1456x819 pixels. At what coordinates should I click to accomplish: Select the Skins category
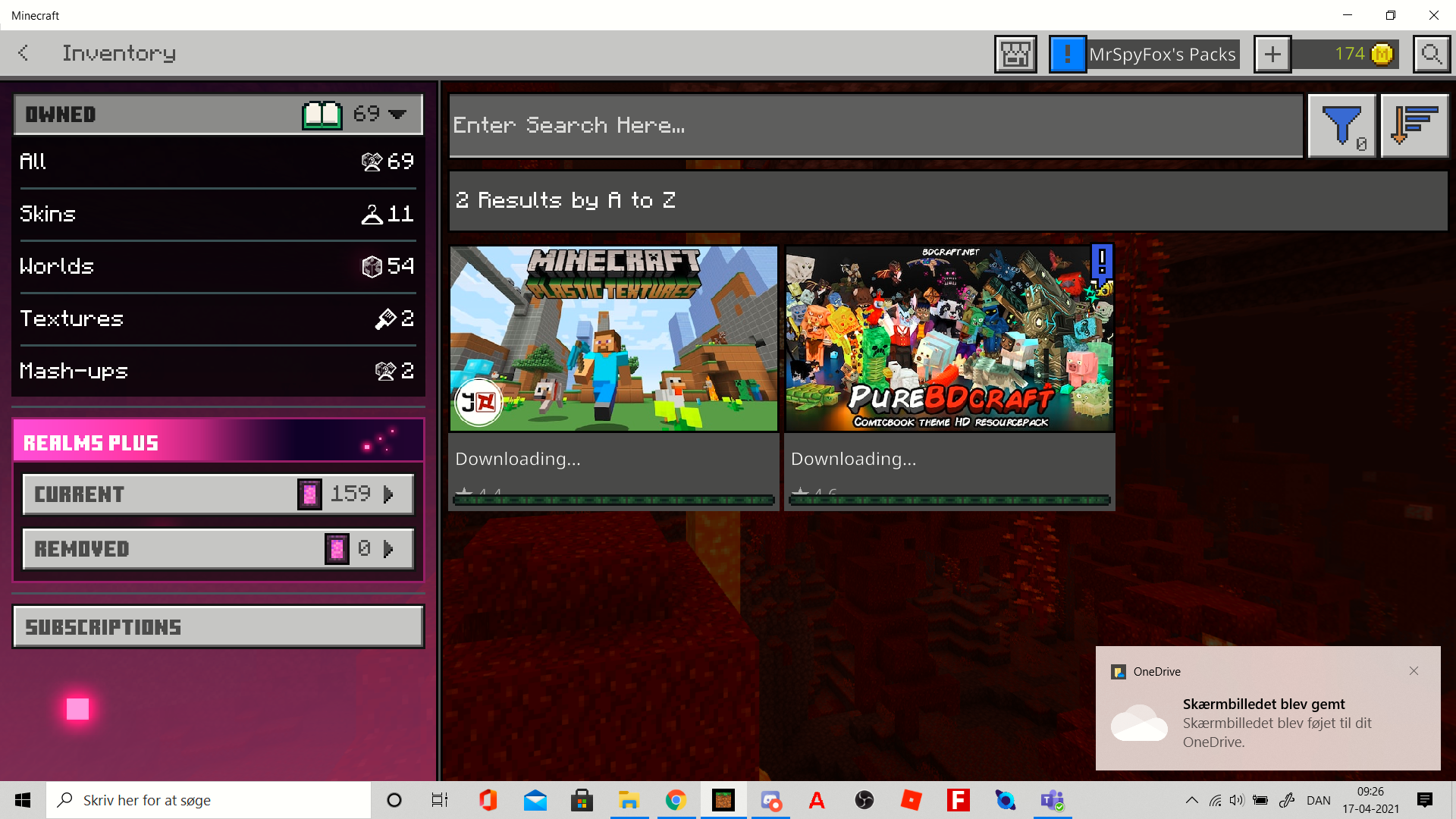pos(218,215)
